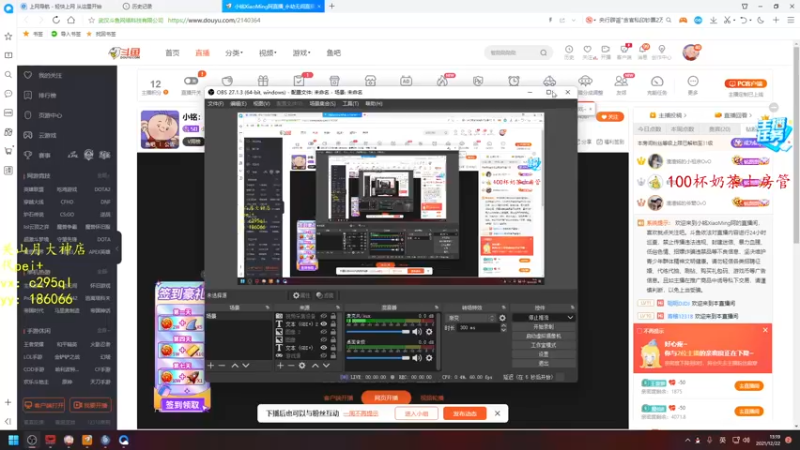Open the 渐变 transition combo box
This screenshot has height=450, width=800.
(x=471, y=318)
